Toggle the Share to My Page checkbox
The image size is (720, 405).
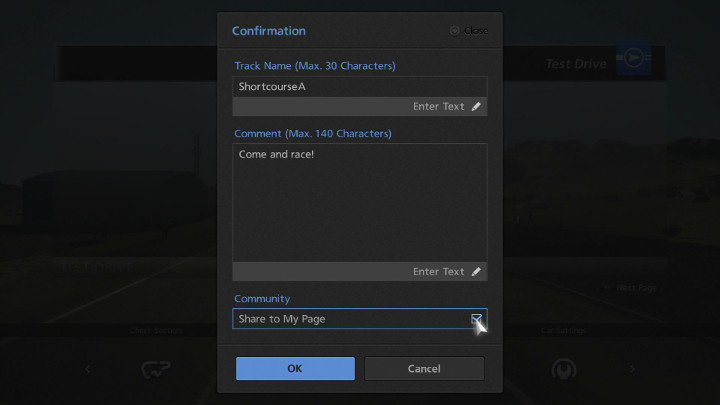[476, 319]
